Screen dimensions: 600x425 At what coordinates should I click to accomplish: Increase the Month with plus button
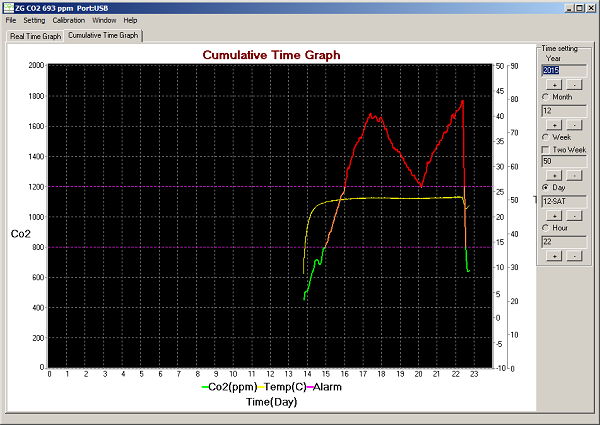click(554, 125)
